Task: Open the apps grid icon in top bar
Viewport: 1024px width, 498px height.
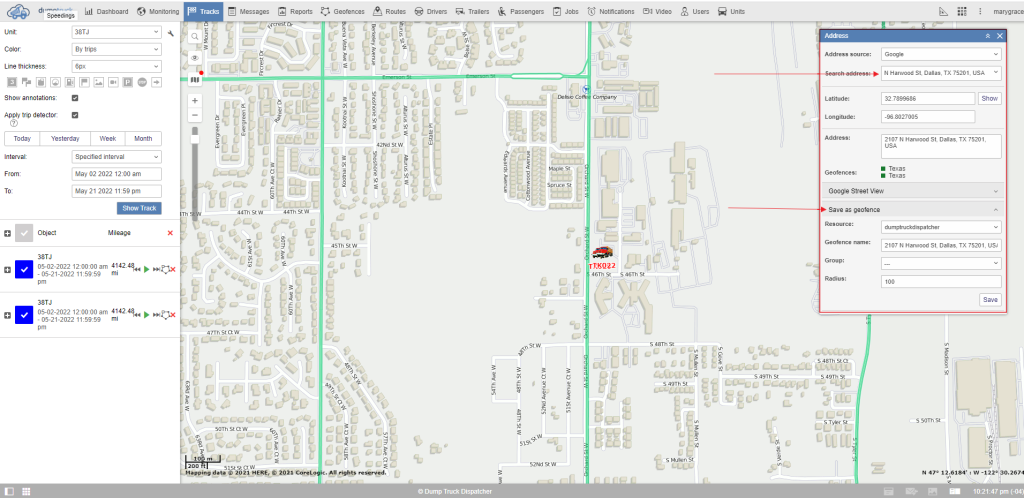Action: pos(962,11)
